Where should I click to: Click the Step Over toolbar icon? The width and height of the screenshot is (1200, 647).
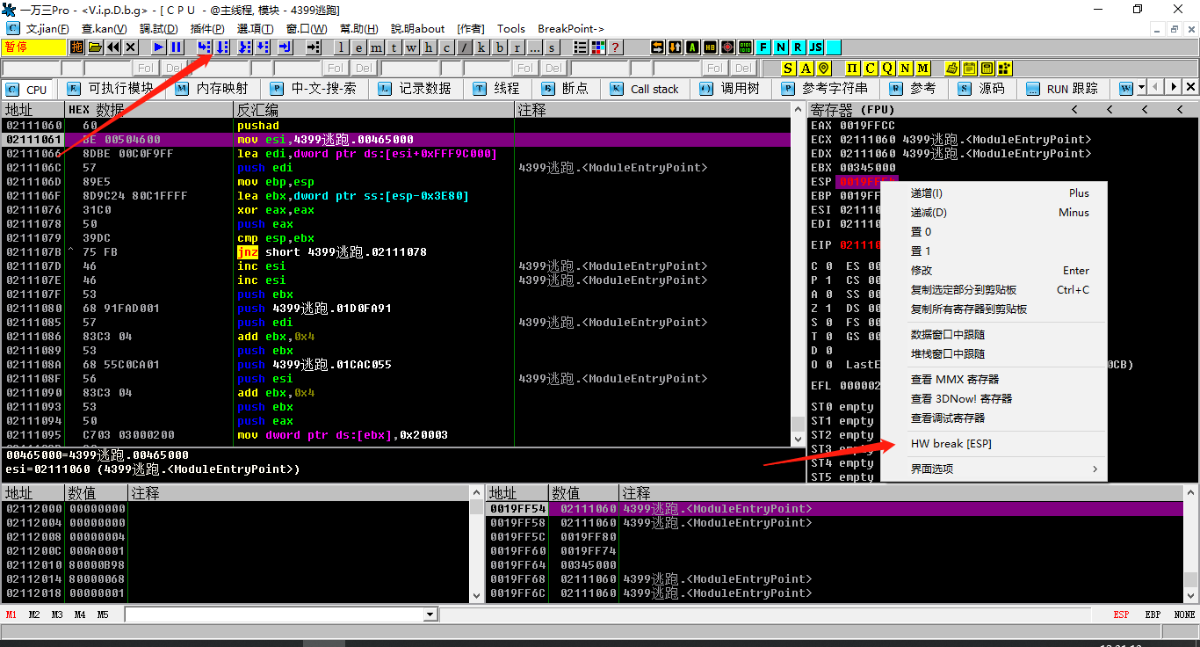pyautogui.click(x=222, y=47)
